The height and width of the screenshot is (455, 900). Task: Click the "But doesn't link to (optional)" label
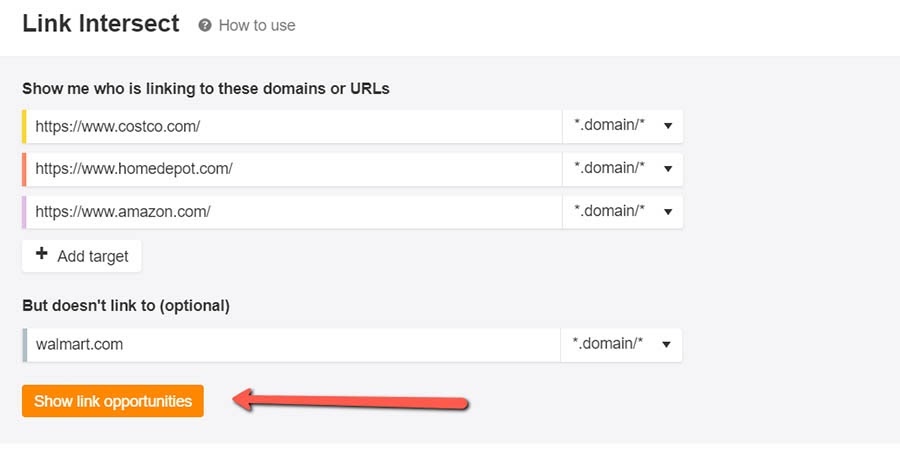point(126,305)
